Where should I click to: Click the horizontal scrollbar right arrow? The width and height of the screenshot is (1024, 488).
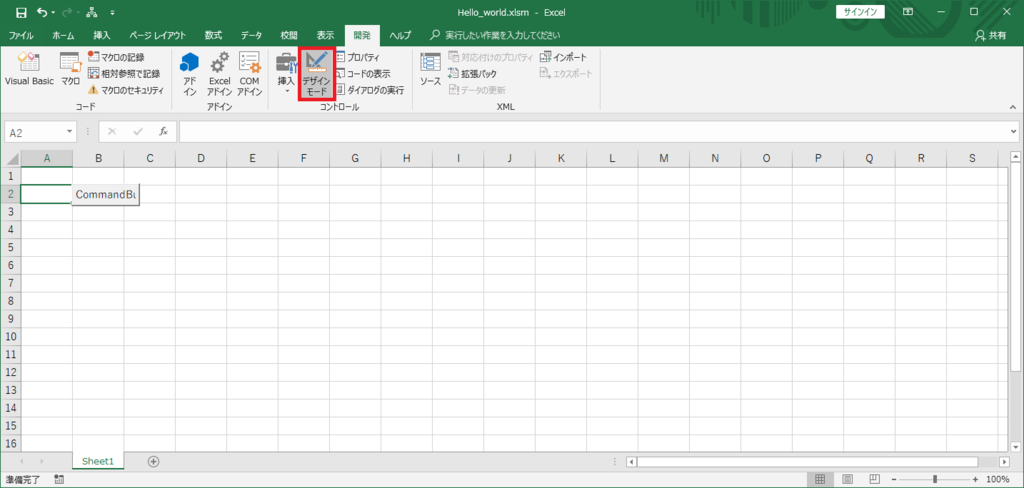click(1003, 462)
